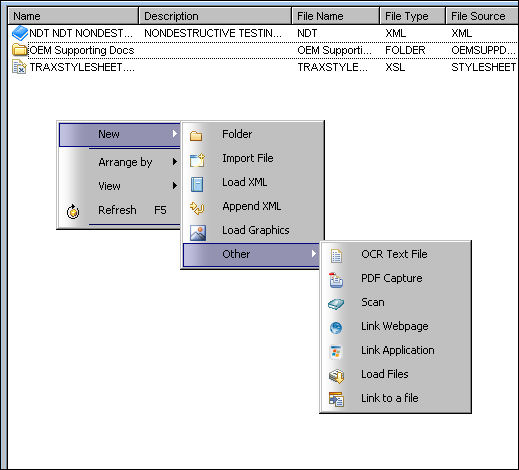Select the NDT NDT NONDEST... row name
The height and width of the screenshot is (470, 519).
(x=81, y=33)
